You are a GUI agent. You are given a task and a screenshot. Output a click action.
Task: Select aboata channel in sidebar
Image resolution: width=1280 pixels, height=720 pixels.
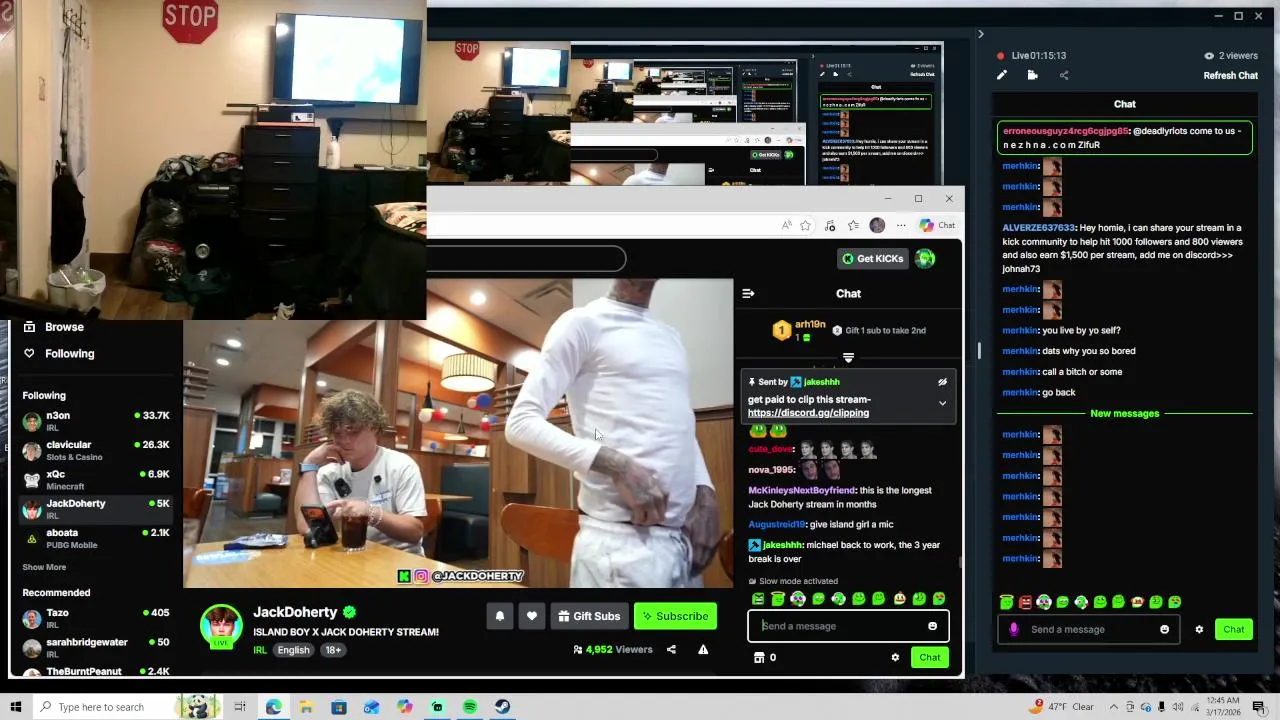95,538
